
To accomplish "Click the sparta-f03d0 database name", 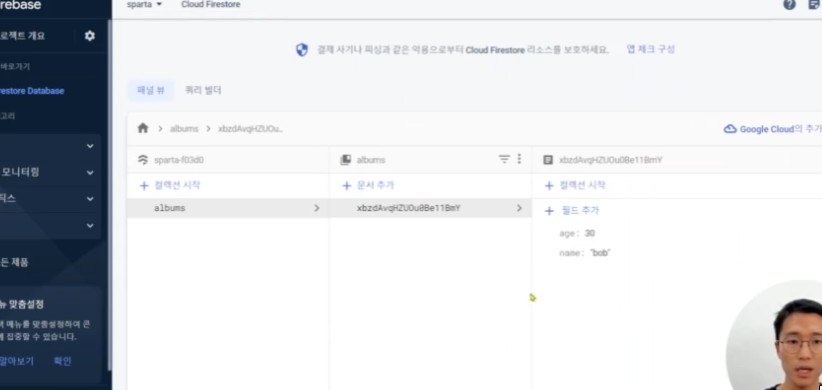I will click(179, 160).
